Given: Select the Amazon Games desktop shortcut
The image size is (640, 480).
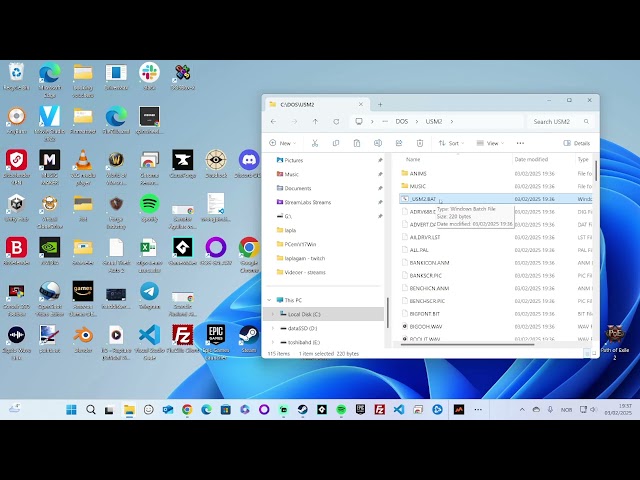Looking at the screenshot, I should (x=83, y=299).
